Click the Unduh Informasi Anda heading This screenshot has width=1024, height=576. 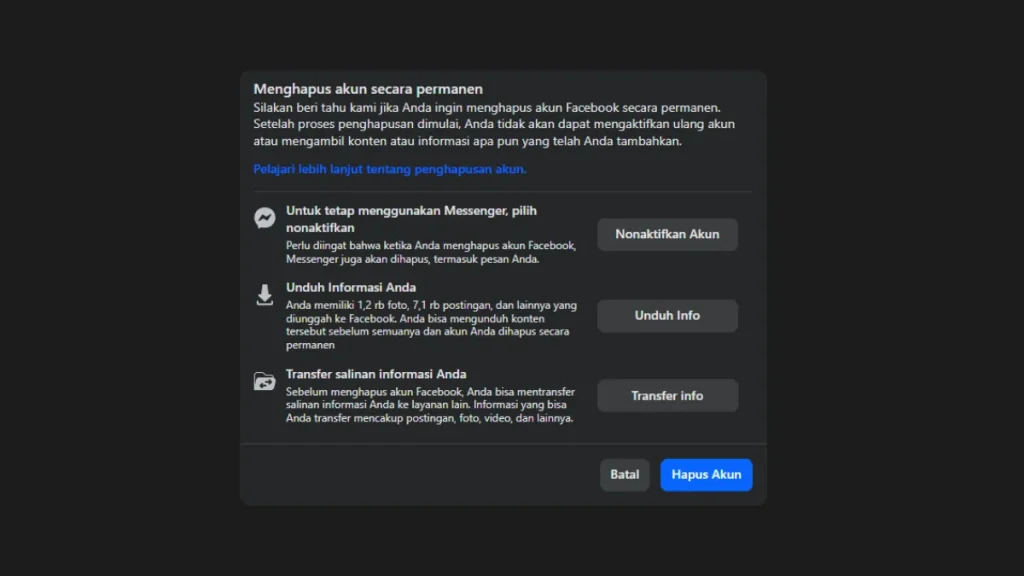(351, 287)
